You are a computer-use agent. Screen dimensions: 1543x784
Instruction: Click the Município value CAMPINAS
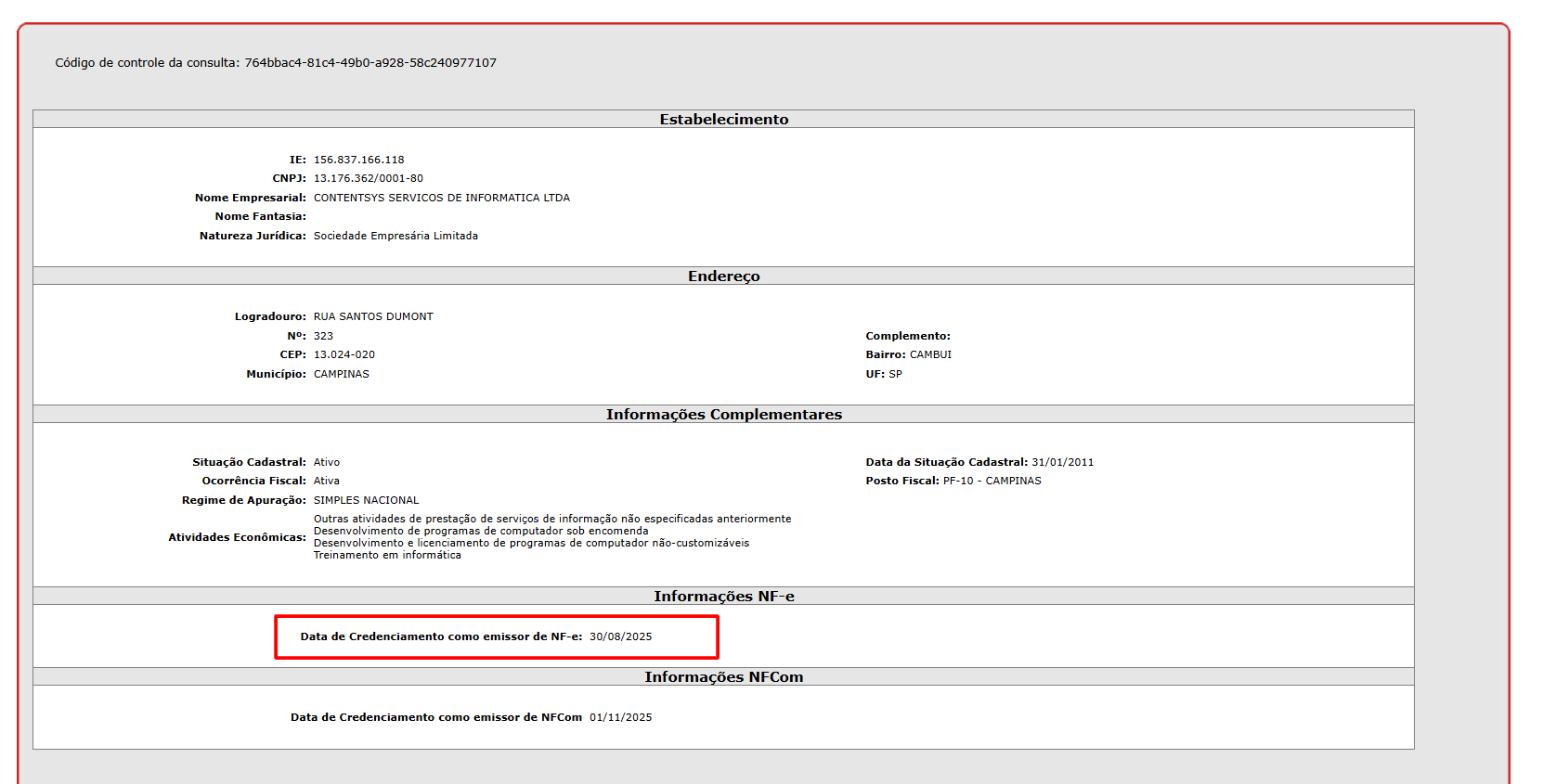pyautogui.click(x=341, y=374)
